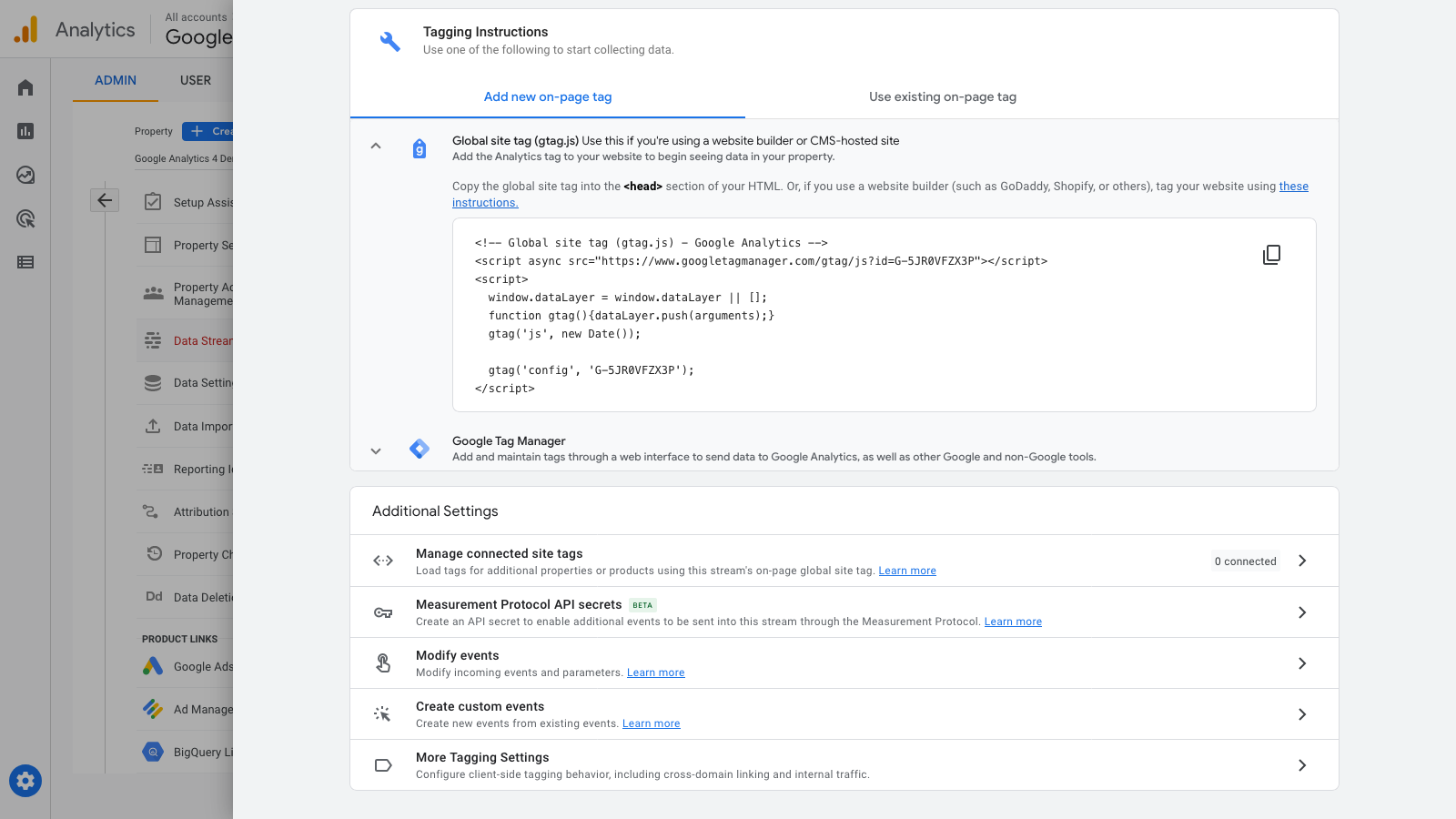The image size is (1456, 819).
Task: Select Use existing on-page tag tab
Action: tap(943, 97)
